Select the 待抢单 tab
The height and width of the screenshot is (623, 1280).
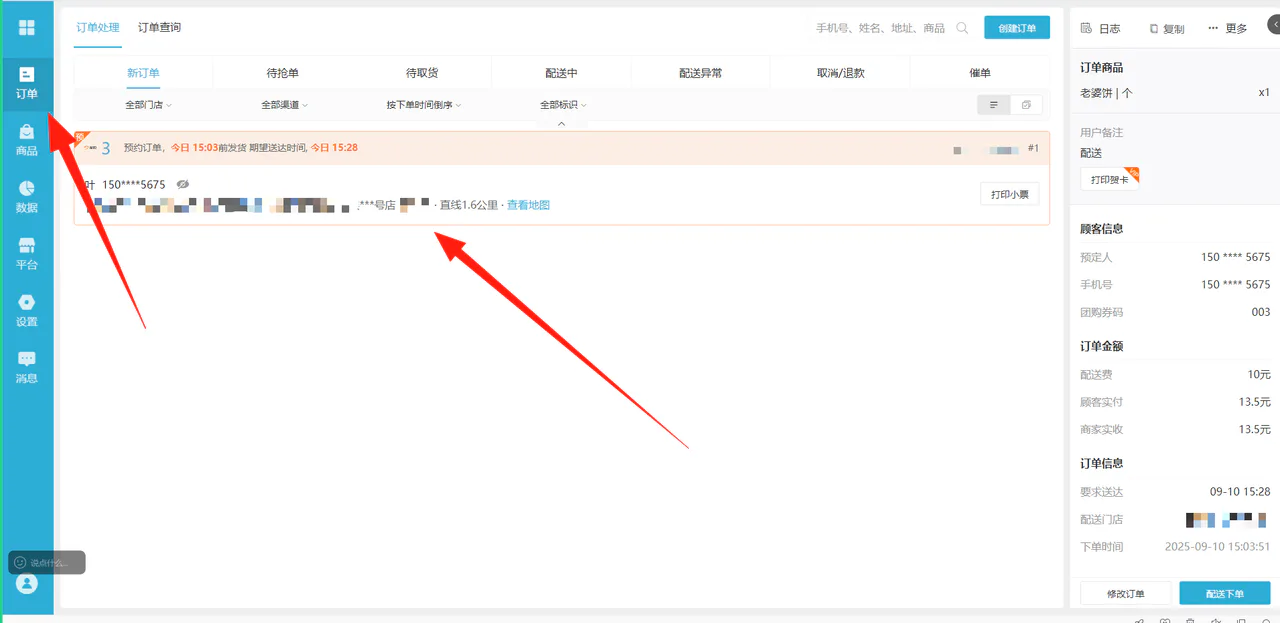pos(283,73)
